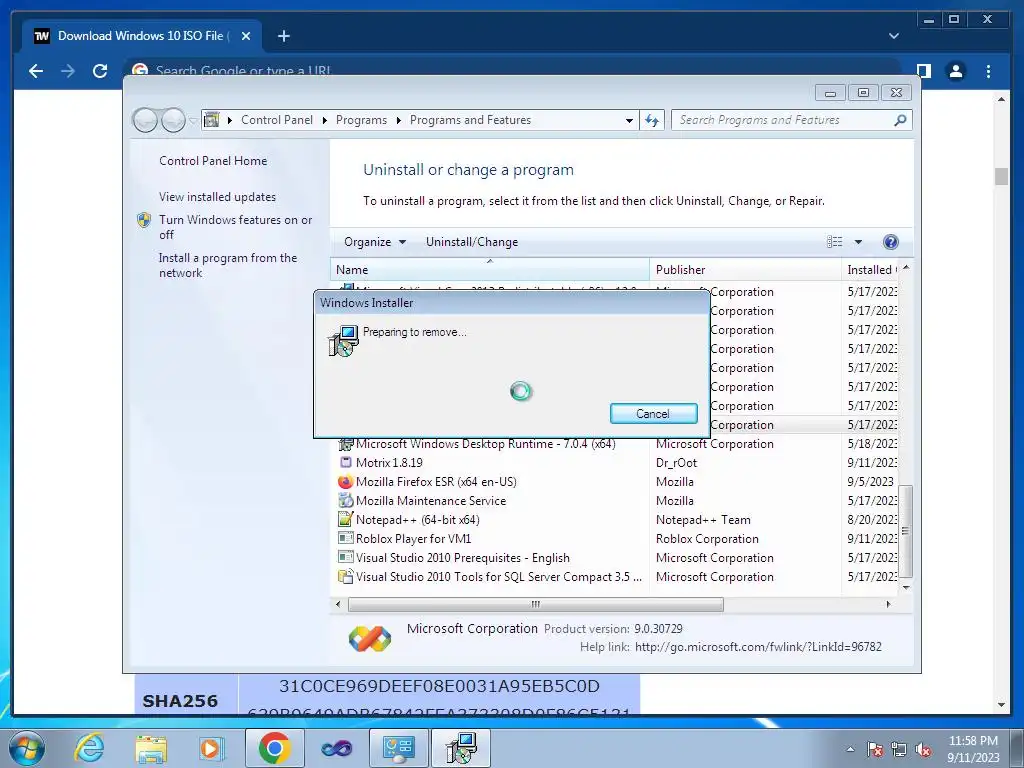Sort by Installed On column header

coord(870,269)
